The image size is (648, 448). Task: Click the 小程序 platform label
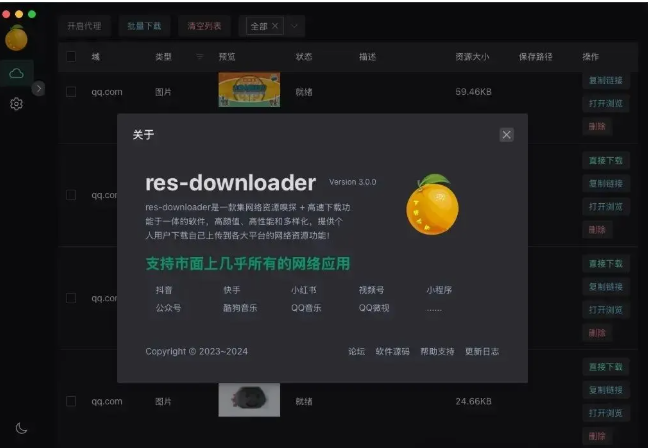pyautogui.click(x=439, y=290)
